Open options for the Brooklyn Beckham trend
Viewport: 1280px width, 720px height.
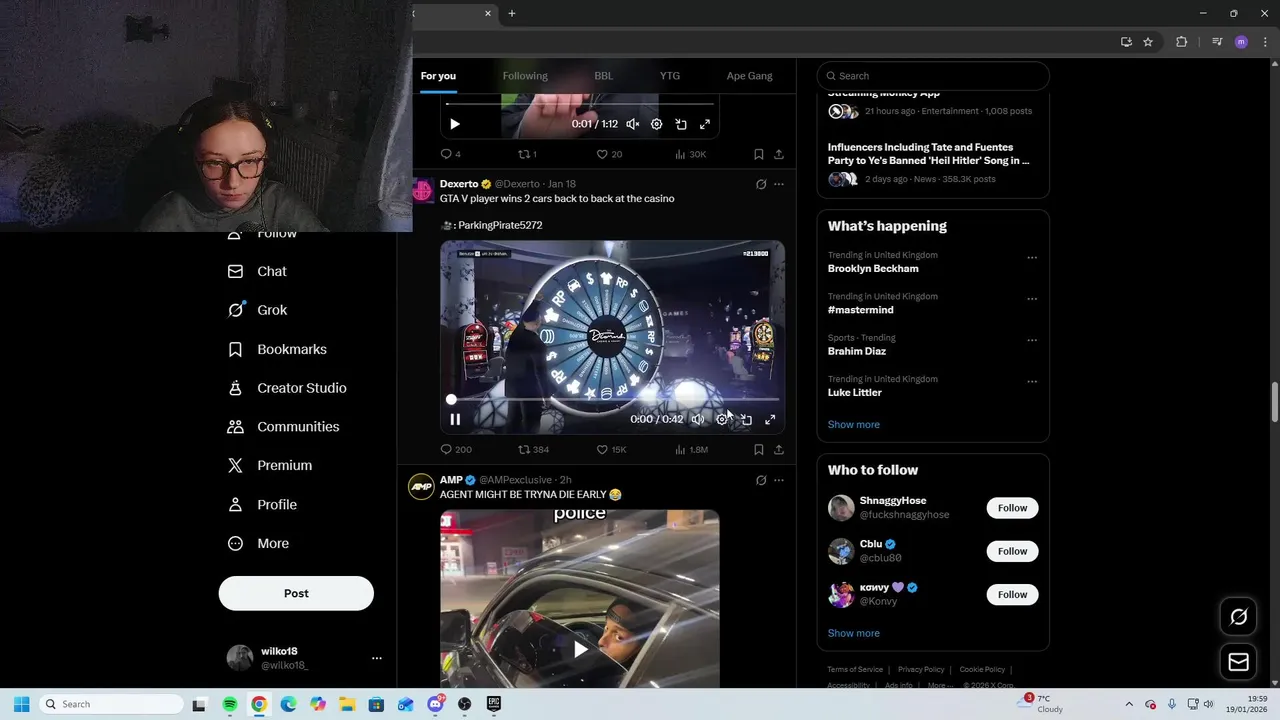(1032, 257)
